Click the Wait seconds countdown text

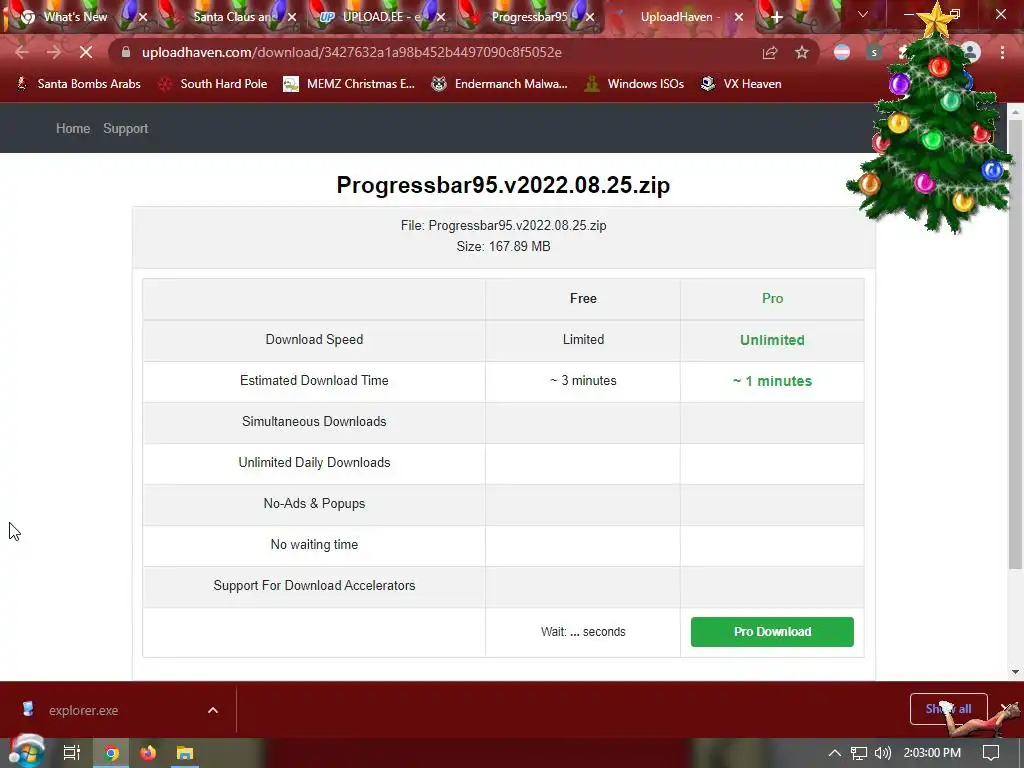pos(583,632)
